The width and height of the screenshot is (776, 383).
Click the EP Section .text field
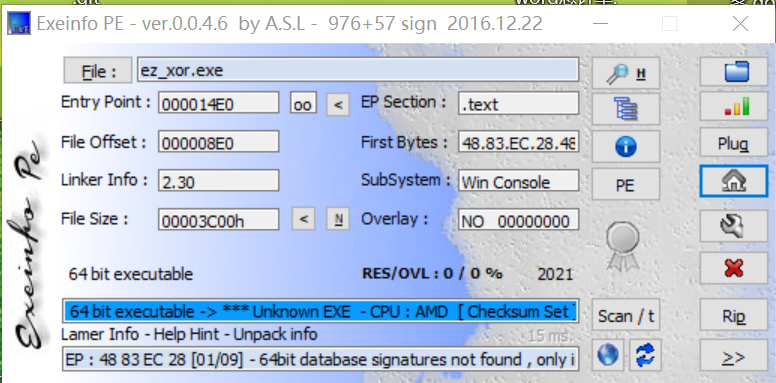coord(518,103)
